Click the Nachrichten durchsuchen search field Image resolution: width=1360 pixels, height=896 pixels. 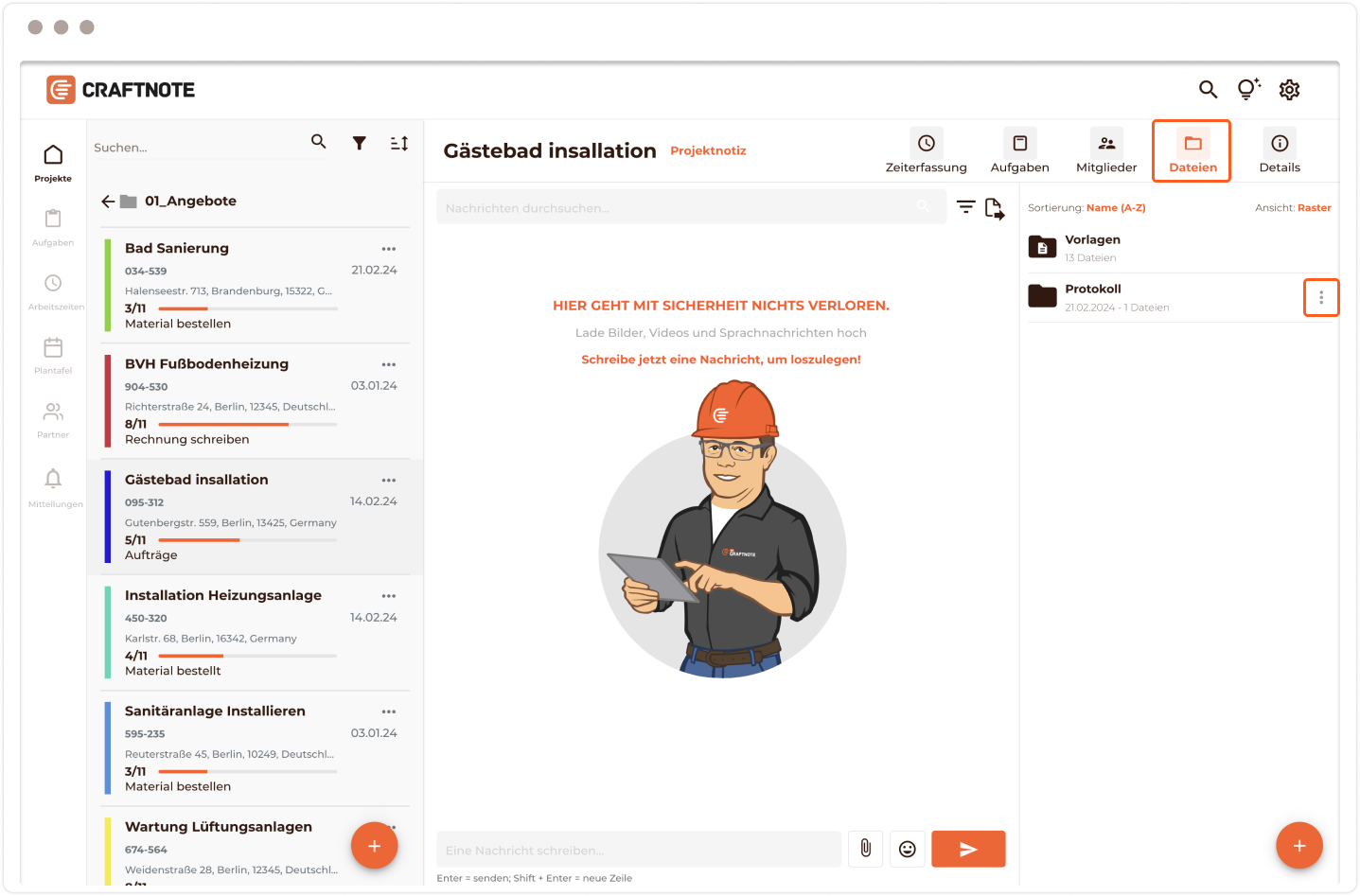coord(677,207)
